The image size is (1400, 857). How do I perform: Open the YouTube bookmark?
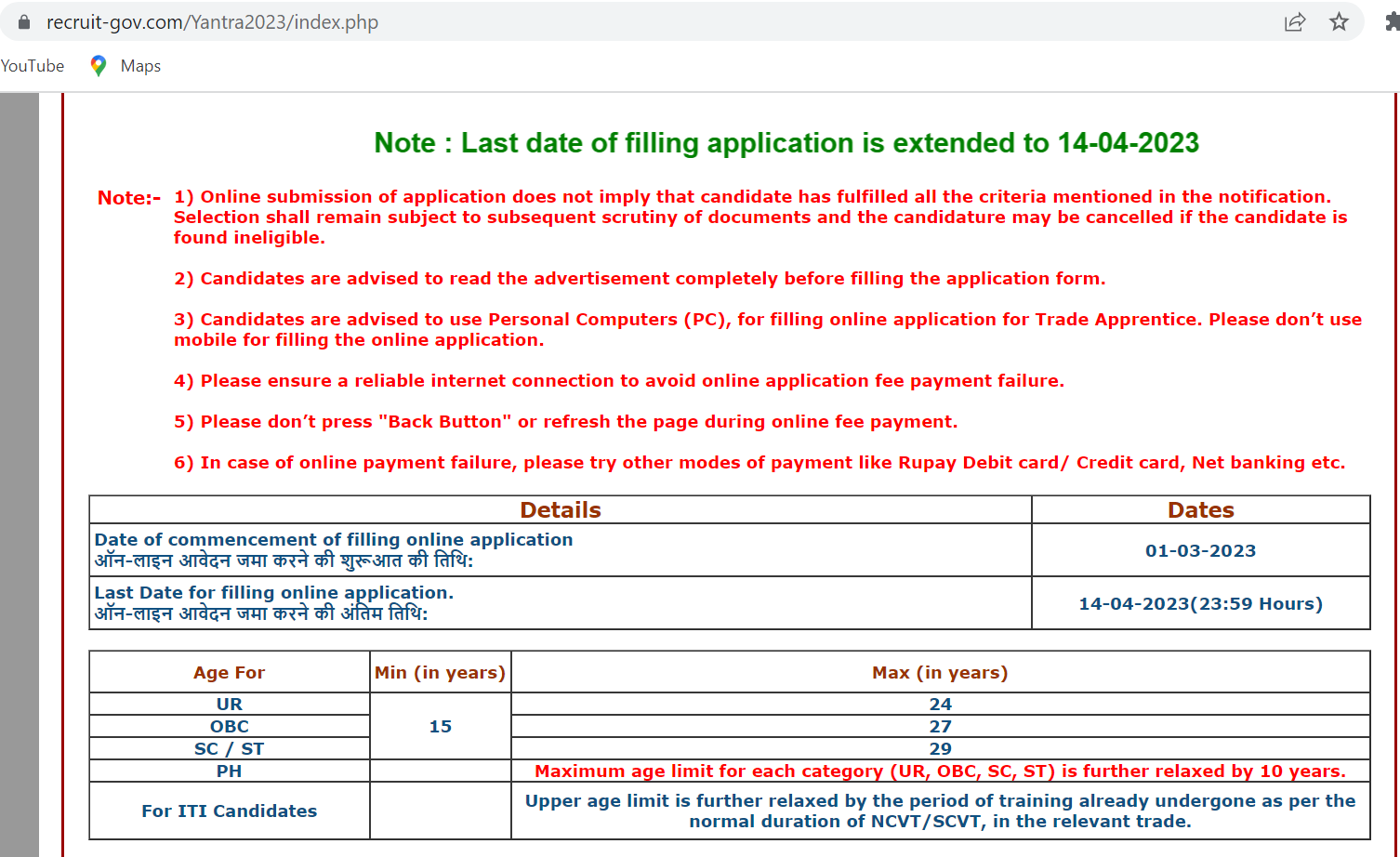click(x=33, y=65)
